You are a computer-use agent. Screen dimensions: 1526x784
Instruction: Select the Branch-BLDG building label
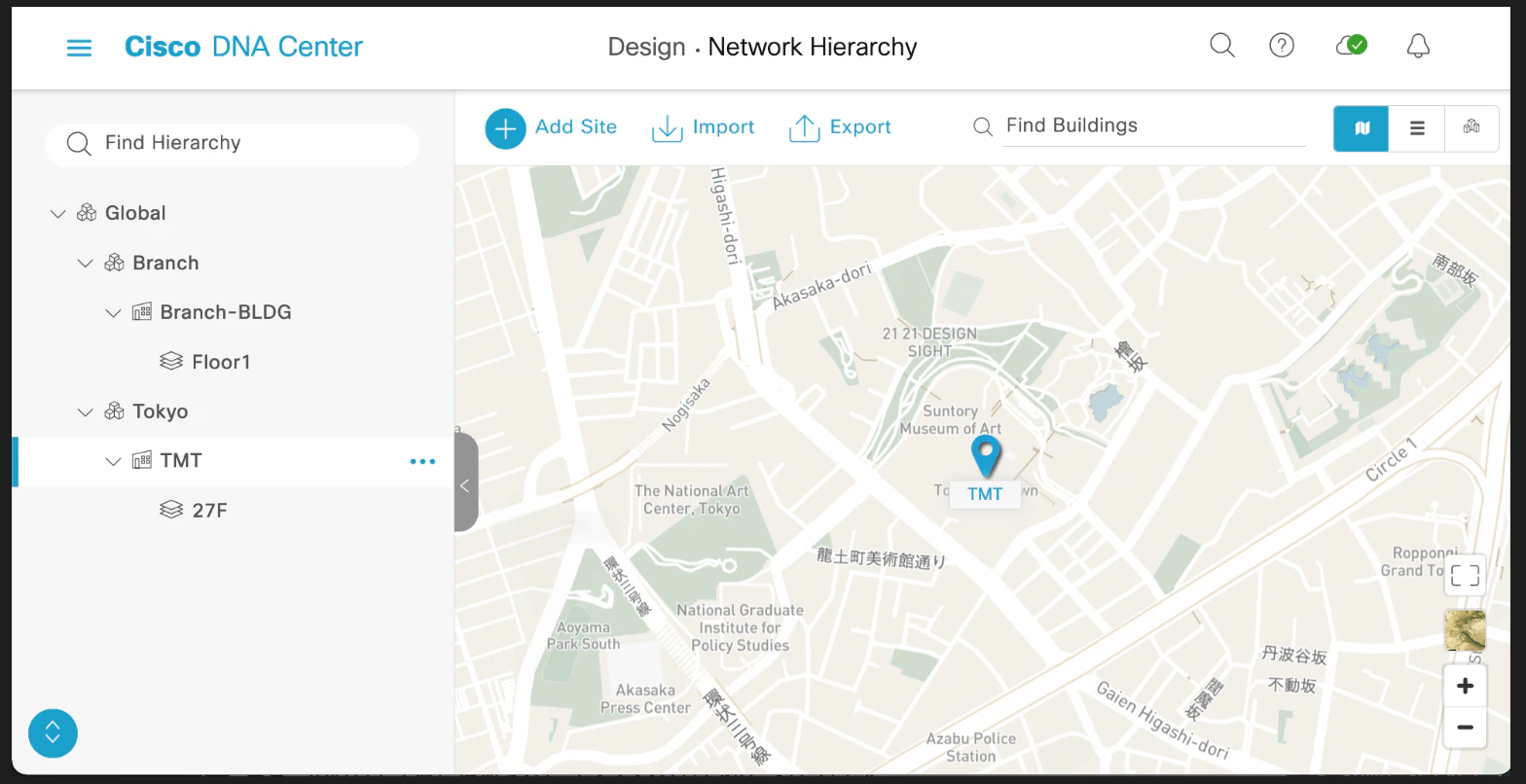226,312
